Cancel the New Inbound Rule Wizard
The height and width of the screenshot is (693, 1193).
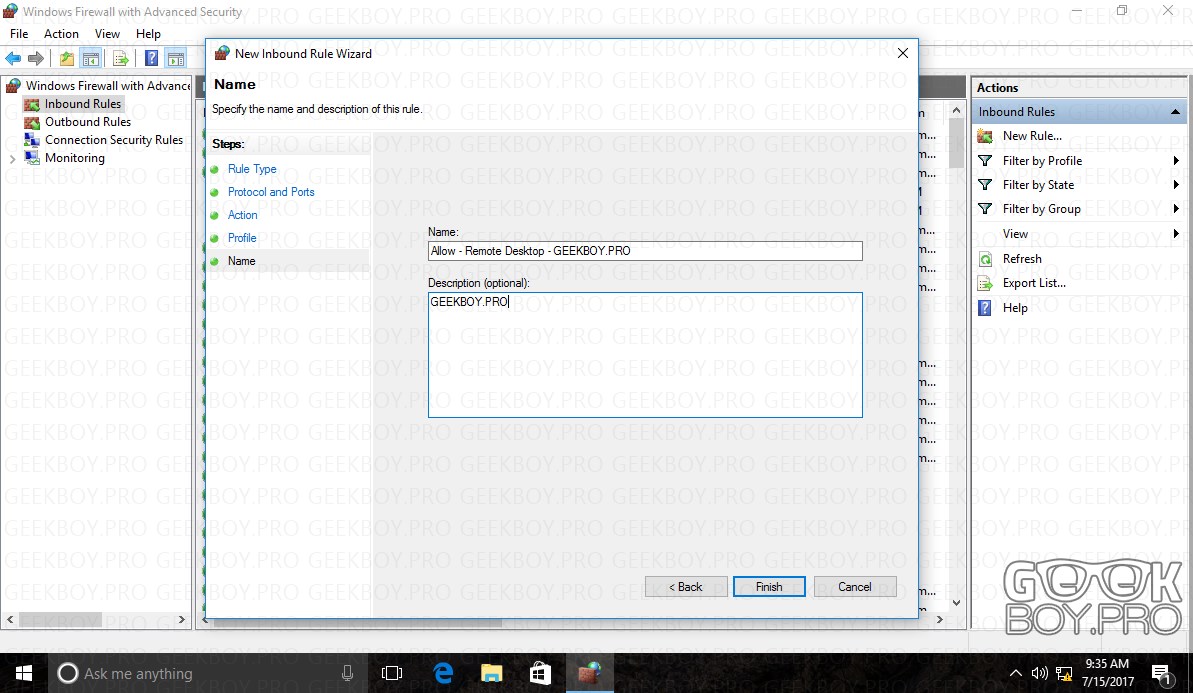[x=854, y=587]
